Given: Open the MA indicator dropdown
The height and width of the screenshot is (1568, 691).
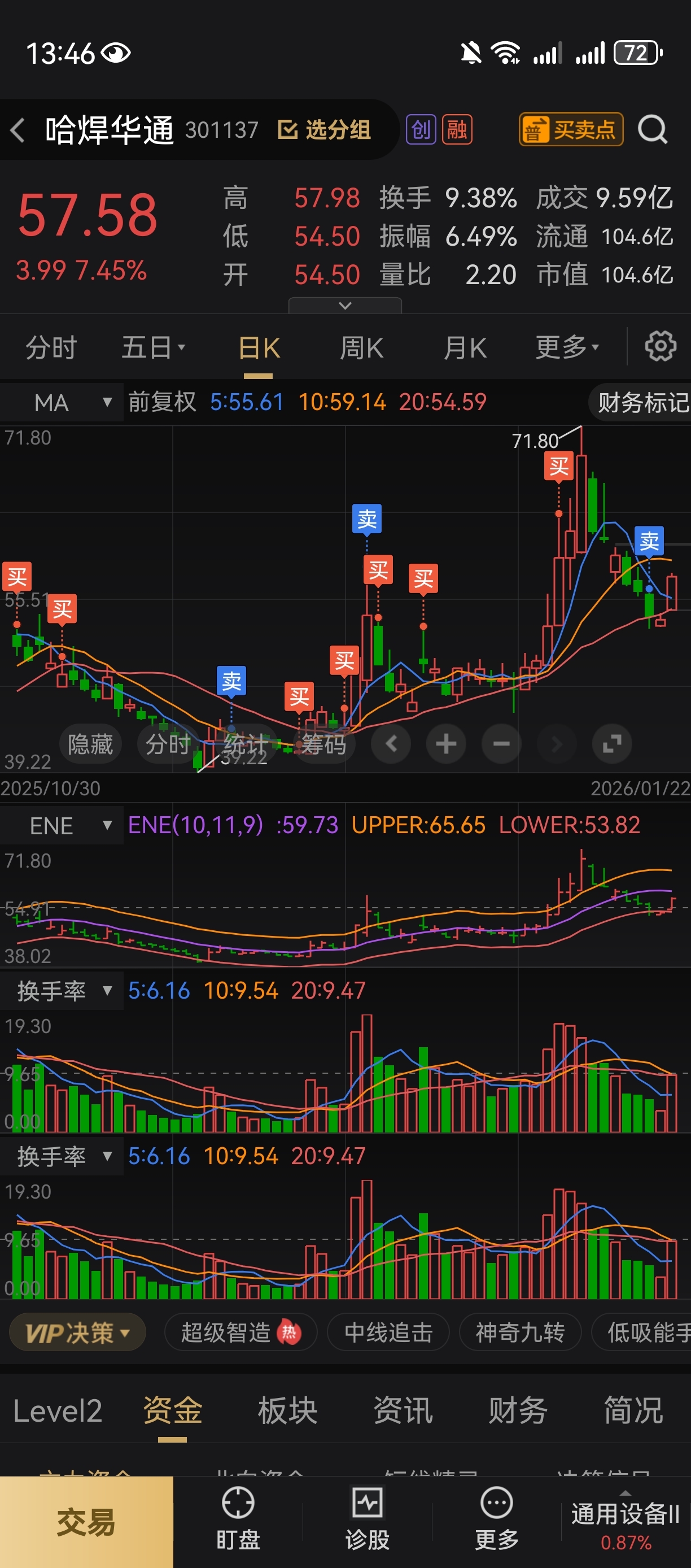Looking at the screenshot, I should click(x=62, y=402).
